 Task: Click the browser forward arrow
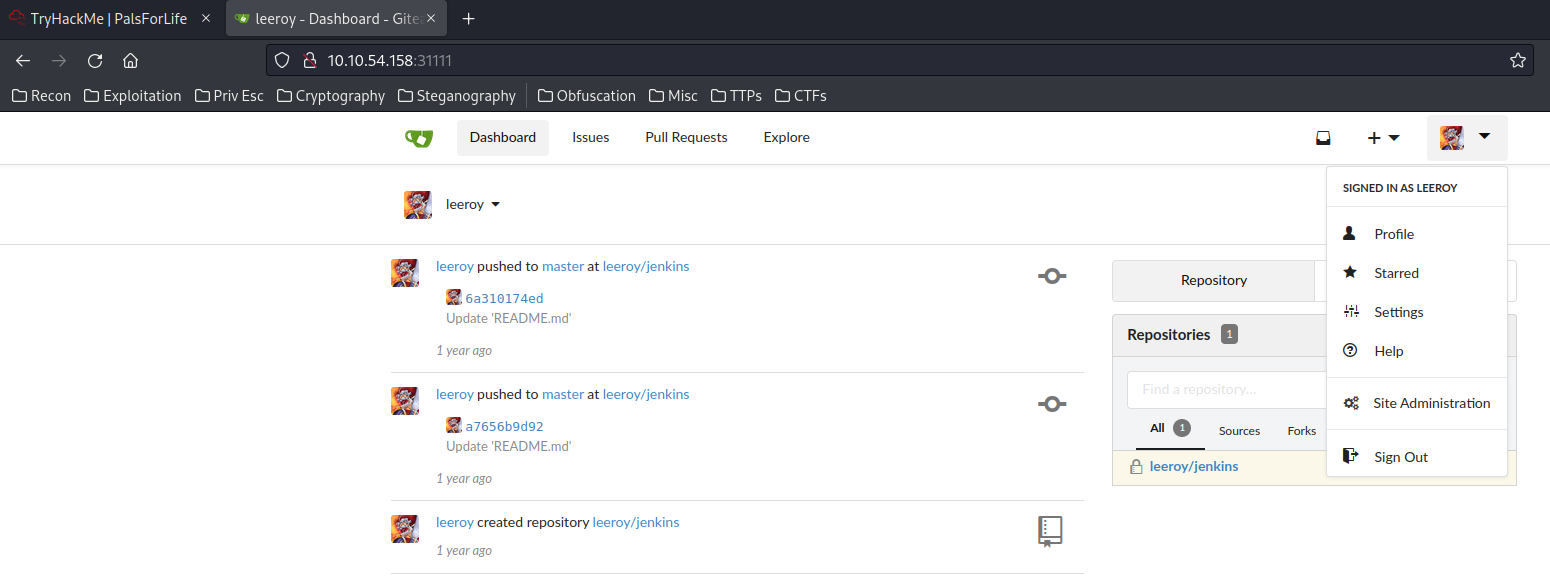pyautogui.click(x=59, y=60)
